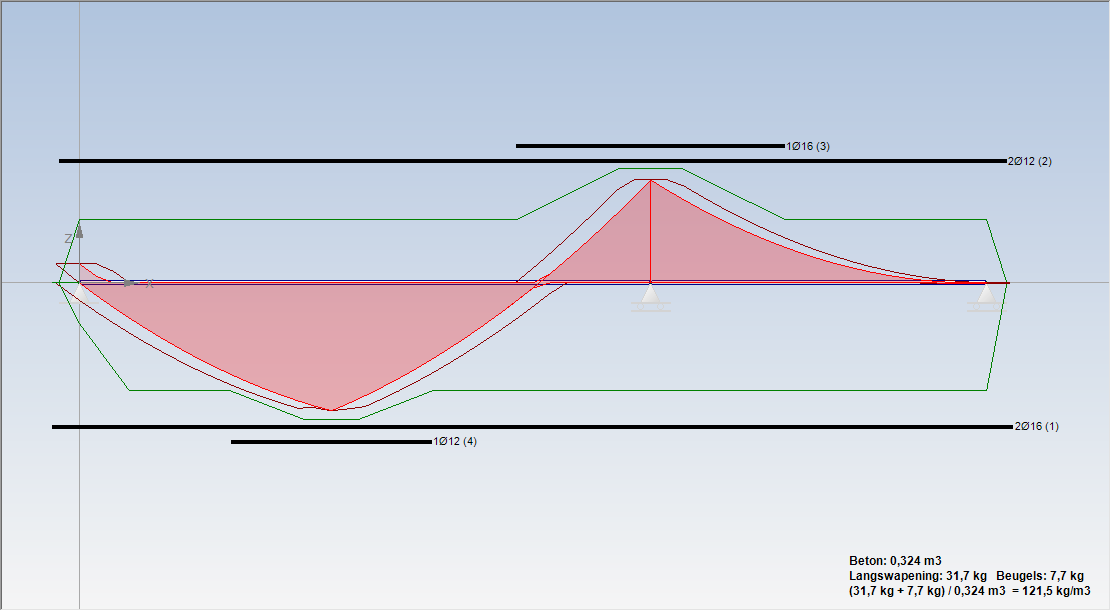Click the 1Ø12 (4) label

[455, 442]
